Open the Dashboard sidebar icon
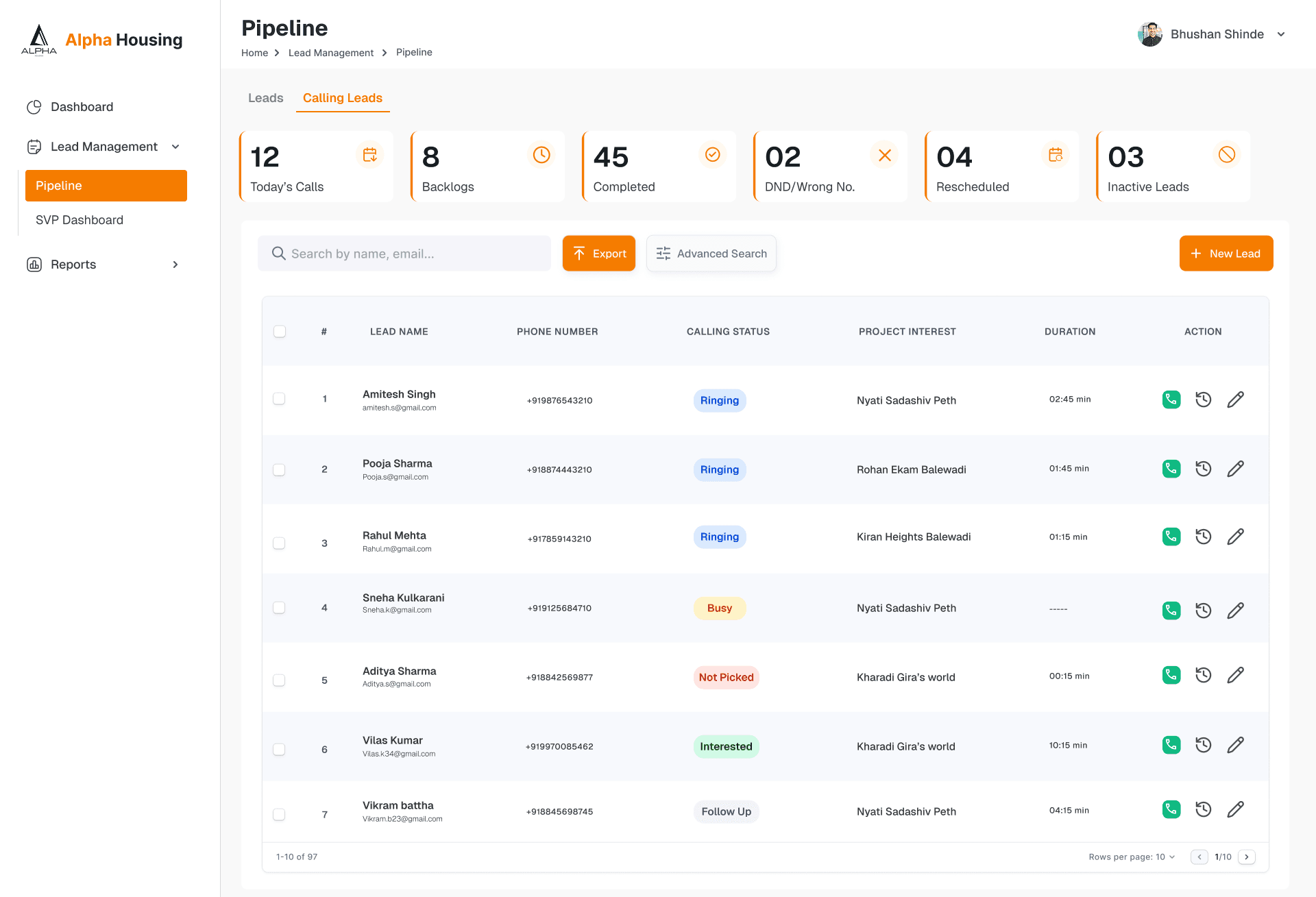The width and height of the screenshot is (1316, 897). (x=34, y=107)
